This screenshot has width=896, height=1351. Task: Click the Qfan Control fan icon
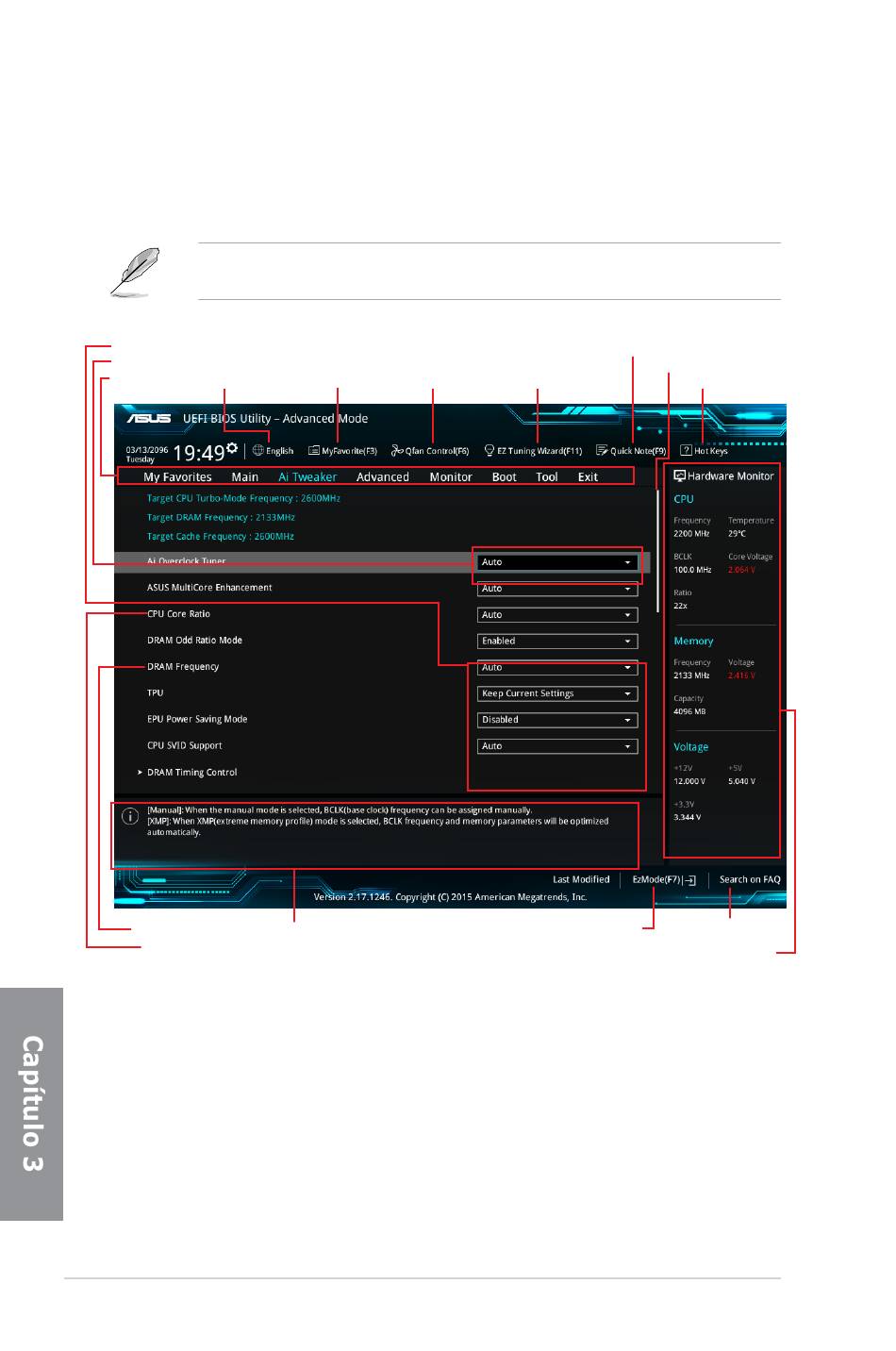tap(397, 451)
